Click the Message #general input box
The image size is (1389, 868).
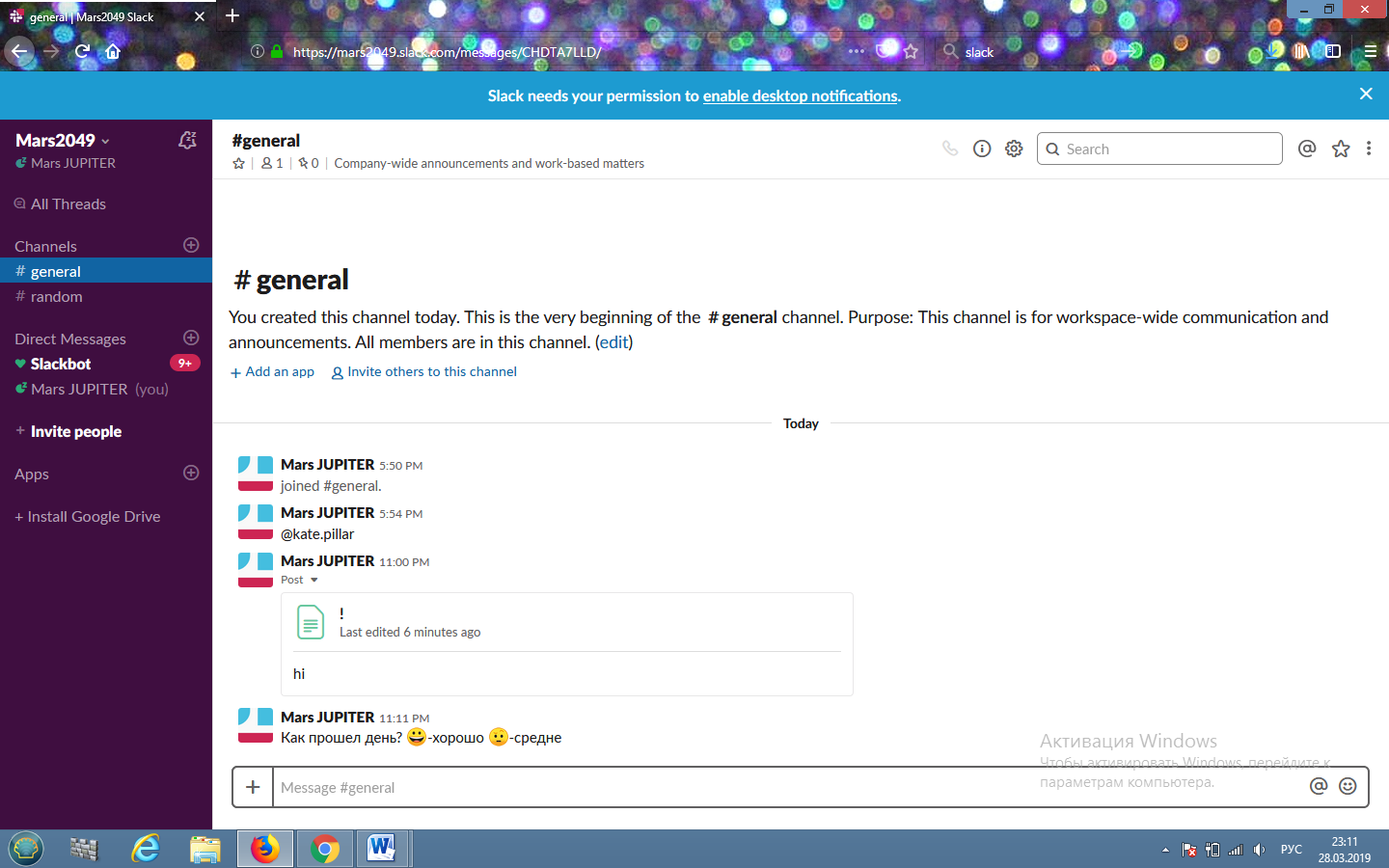(x=789, y=787)
